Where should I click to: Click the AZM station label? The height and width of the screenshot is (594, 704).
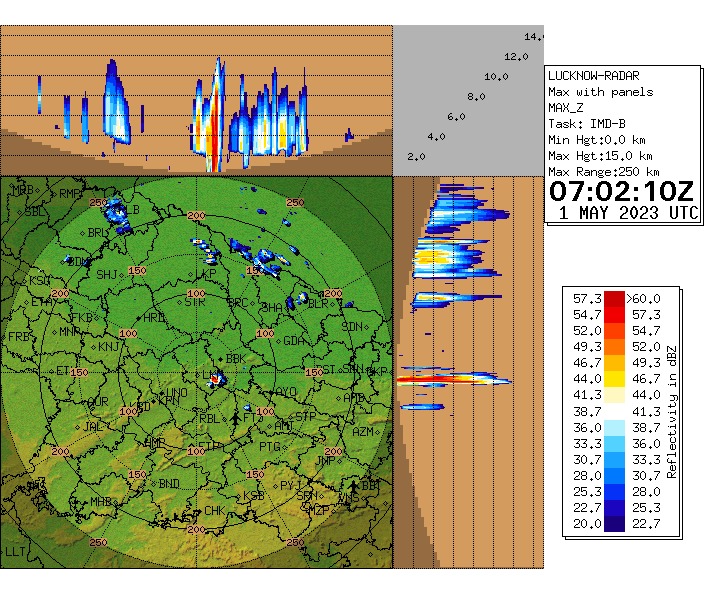(x=363, y=431)
